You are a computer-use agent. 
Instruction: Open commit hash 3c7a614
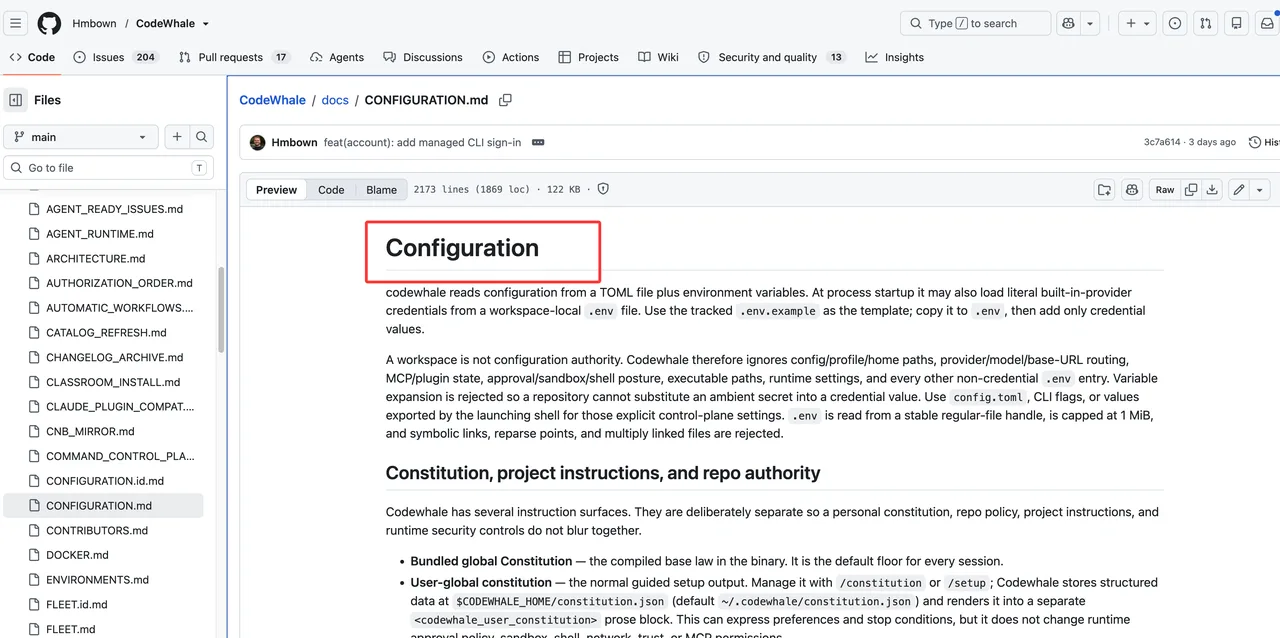pyautogui.click(x=1162, y=142)
